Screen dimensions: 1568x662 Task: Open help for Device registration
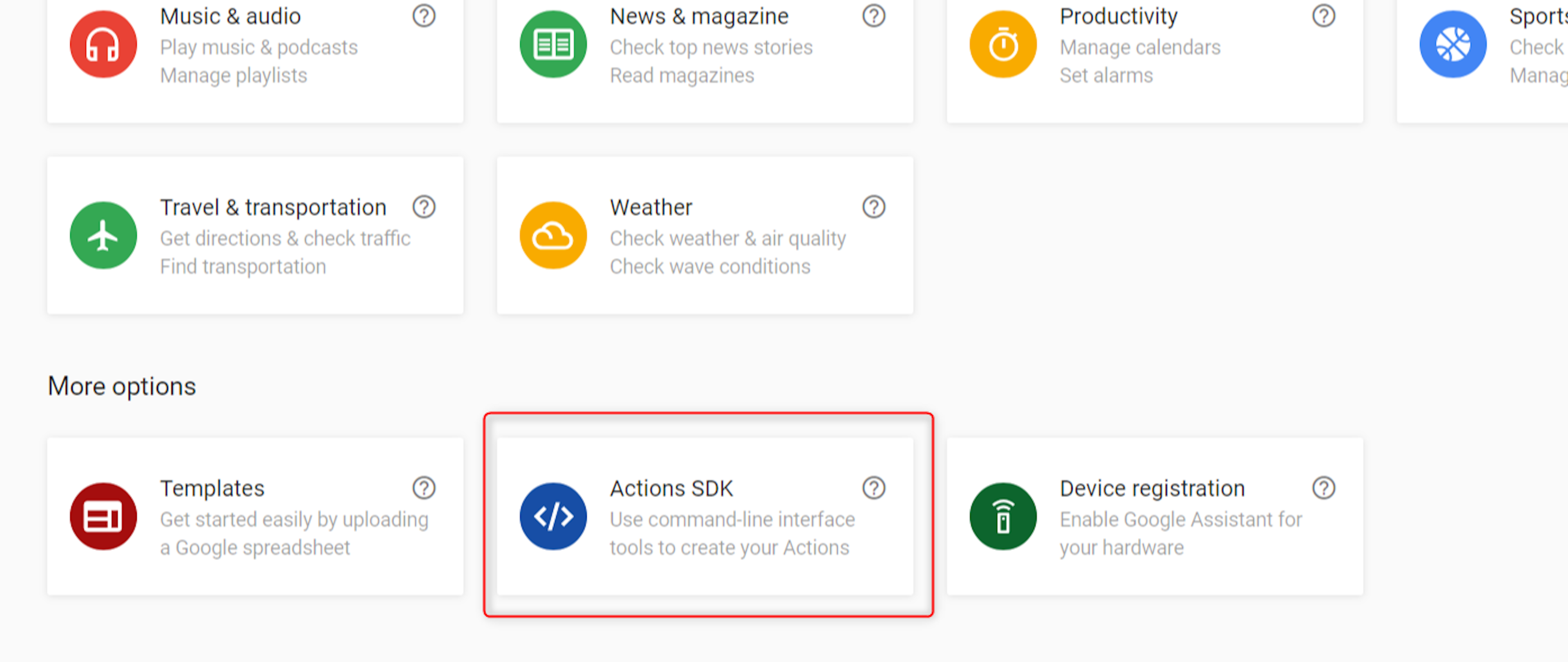point(1323,488)
